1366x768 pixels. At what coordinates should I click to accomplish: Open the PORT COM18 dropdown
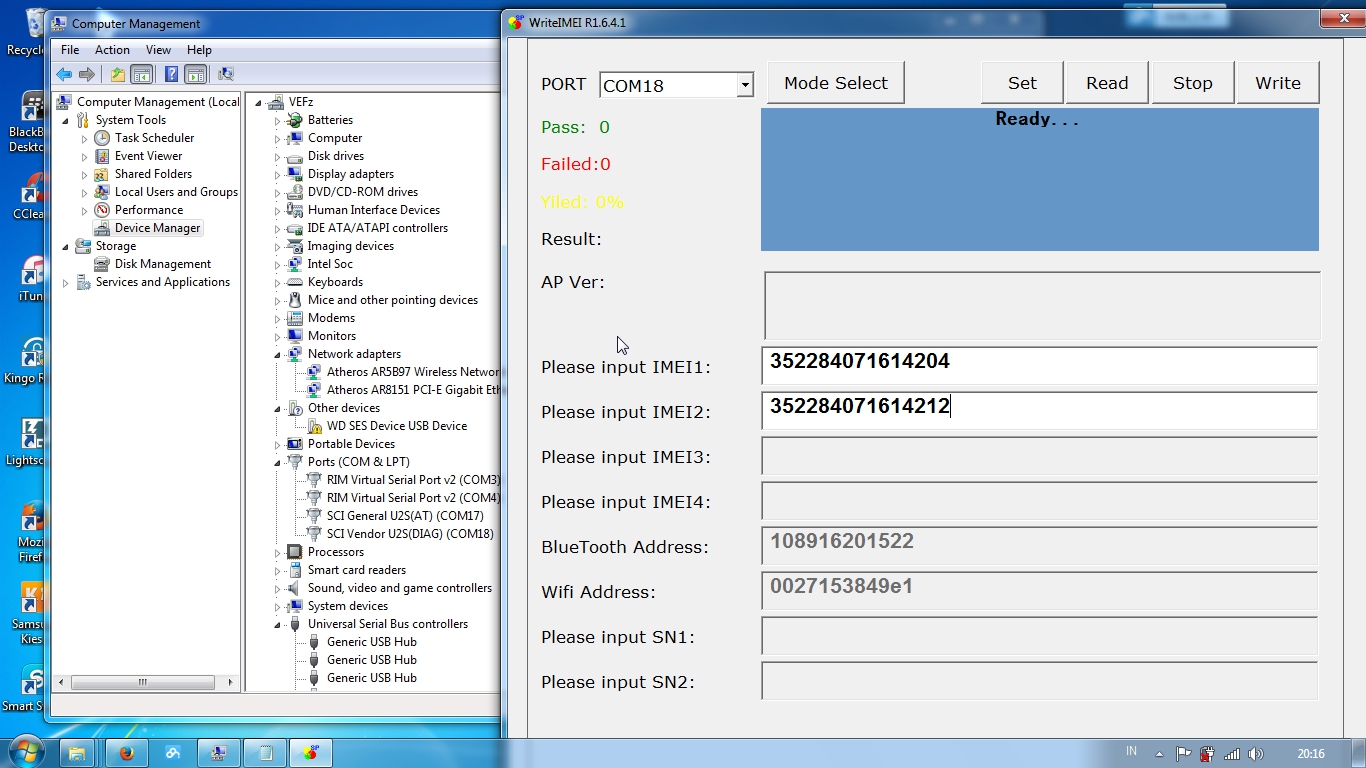pos(745,86)
